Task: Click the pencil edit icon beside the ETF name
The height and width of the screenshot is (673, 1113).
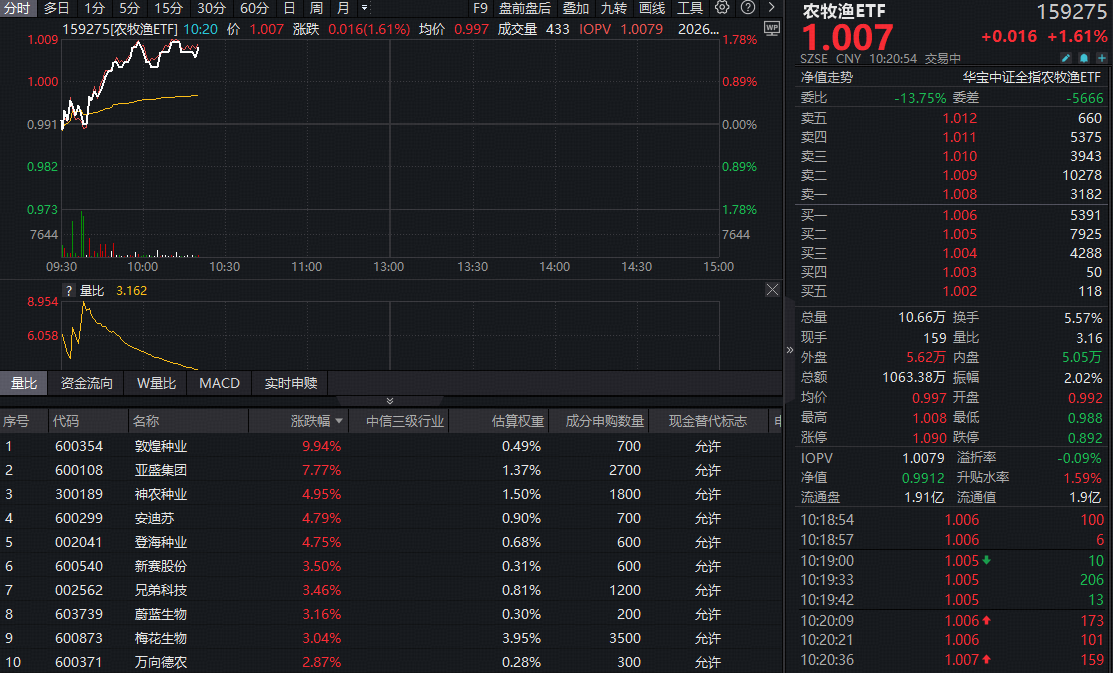Action: pyautogui.click(x=1064, y=58)
